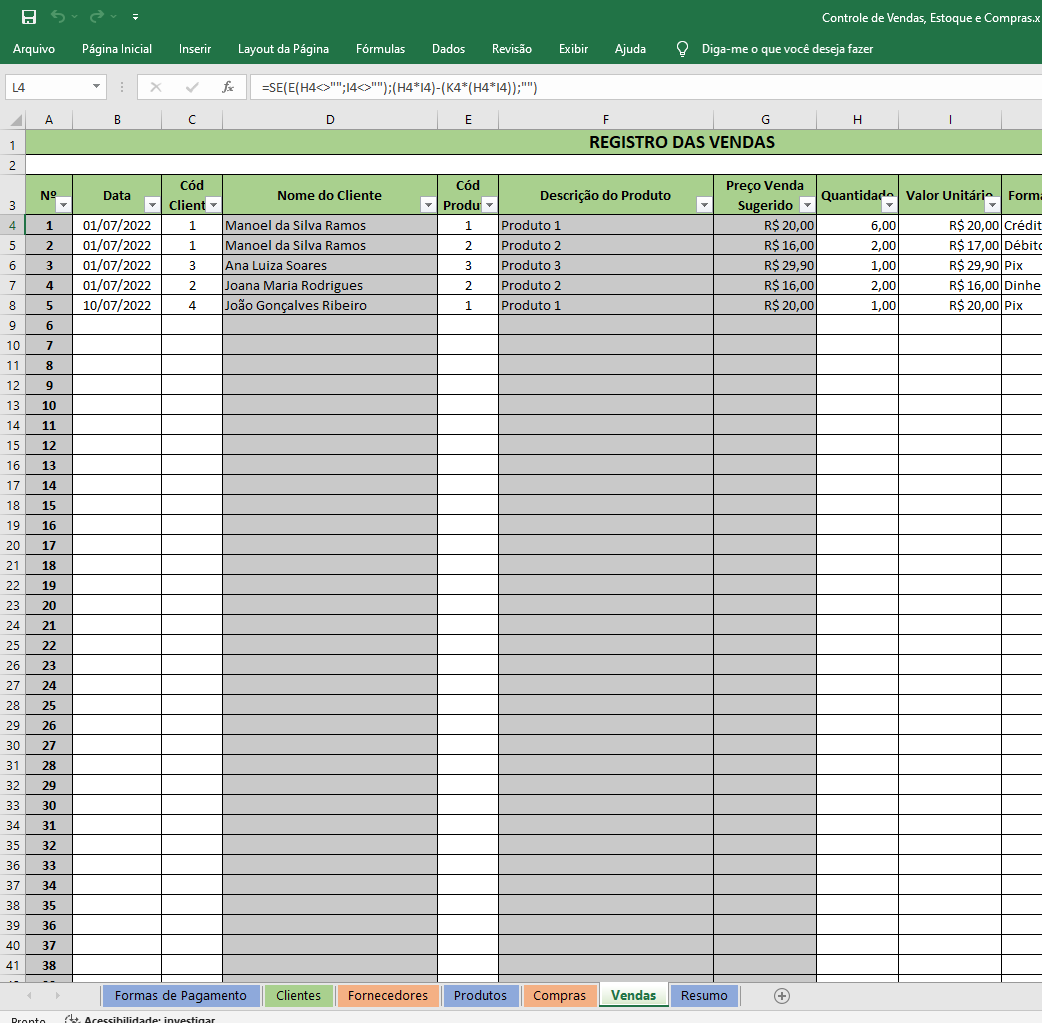The image size is (1042, 1023).
Task: Click the New Sheet plus icon
Action: tap(782, 995)
